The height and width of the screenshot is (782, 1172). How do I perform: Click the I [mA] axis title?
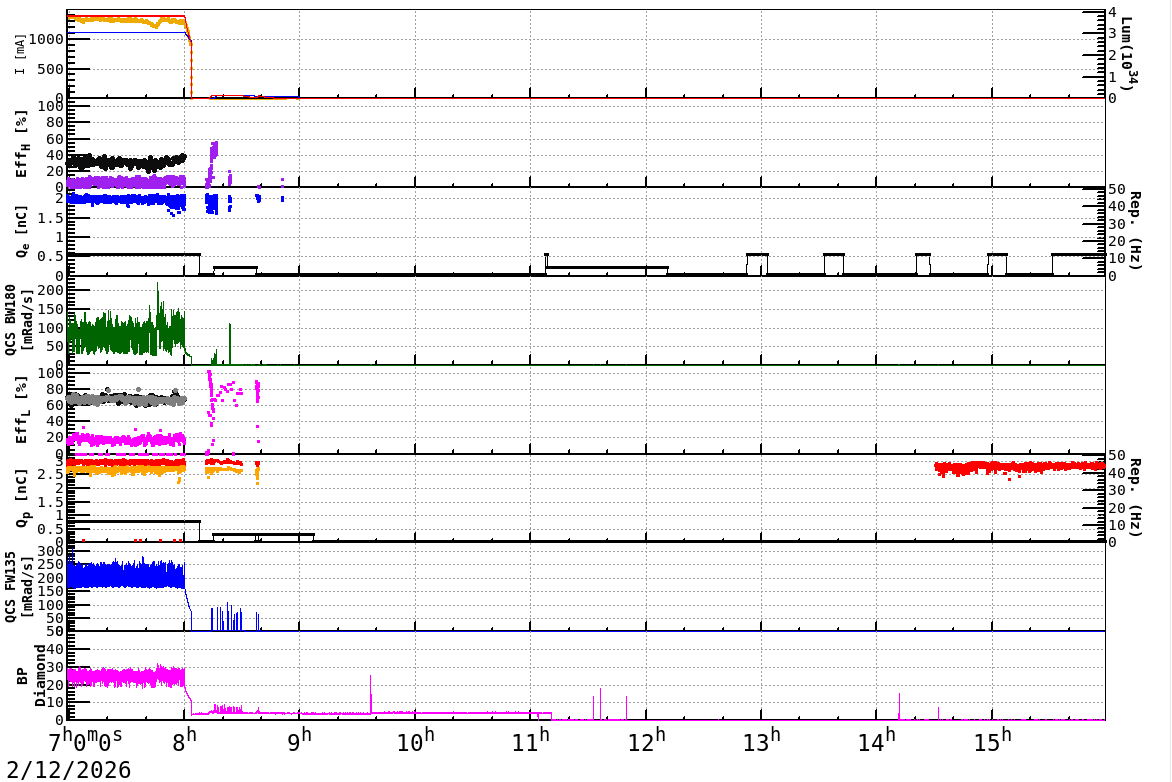click(x=20, y=54)
